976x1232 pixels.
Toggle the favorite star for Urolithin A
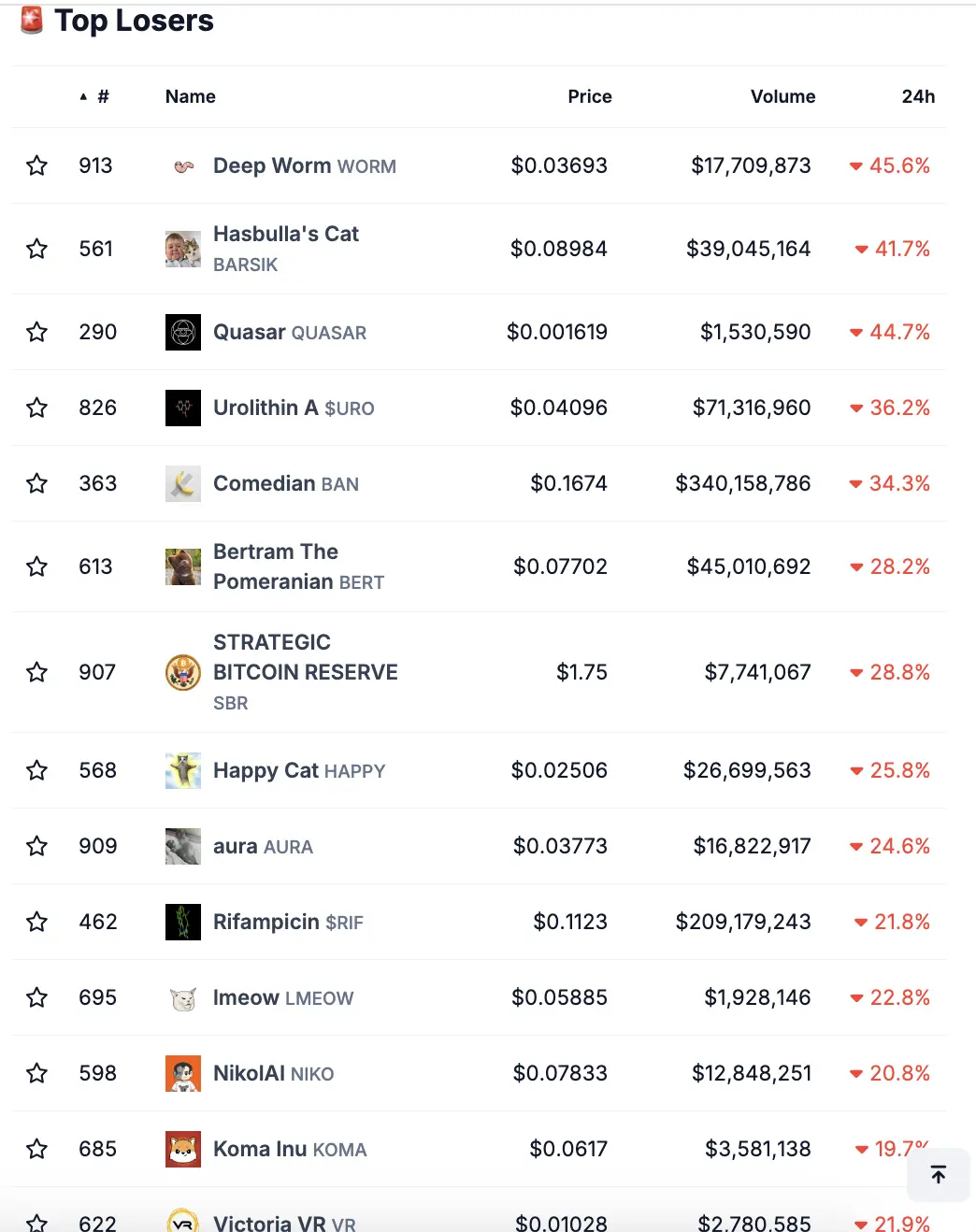point(36,408)
